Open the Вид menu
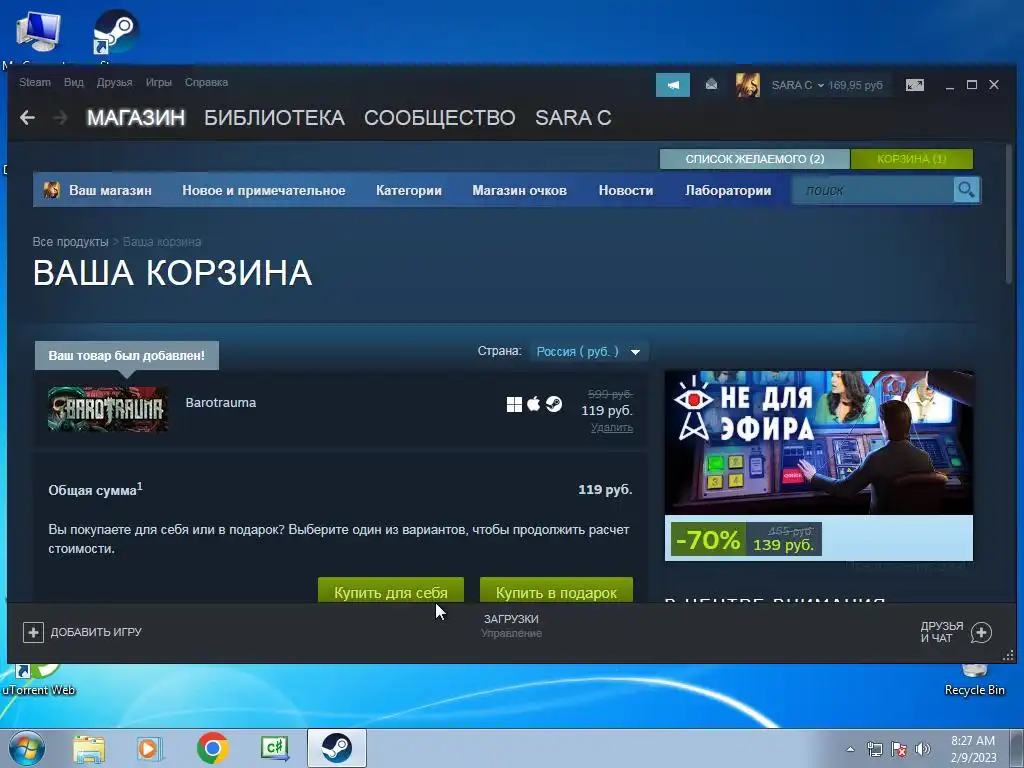This screenshot has width=1024, height=768. (74, 82)
